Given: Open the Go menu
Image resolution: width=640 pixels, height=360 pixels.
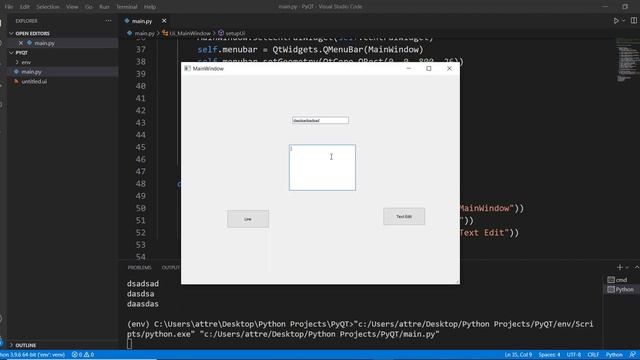Looking at the screenshot, I should [89, 7].
